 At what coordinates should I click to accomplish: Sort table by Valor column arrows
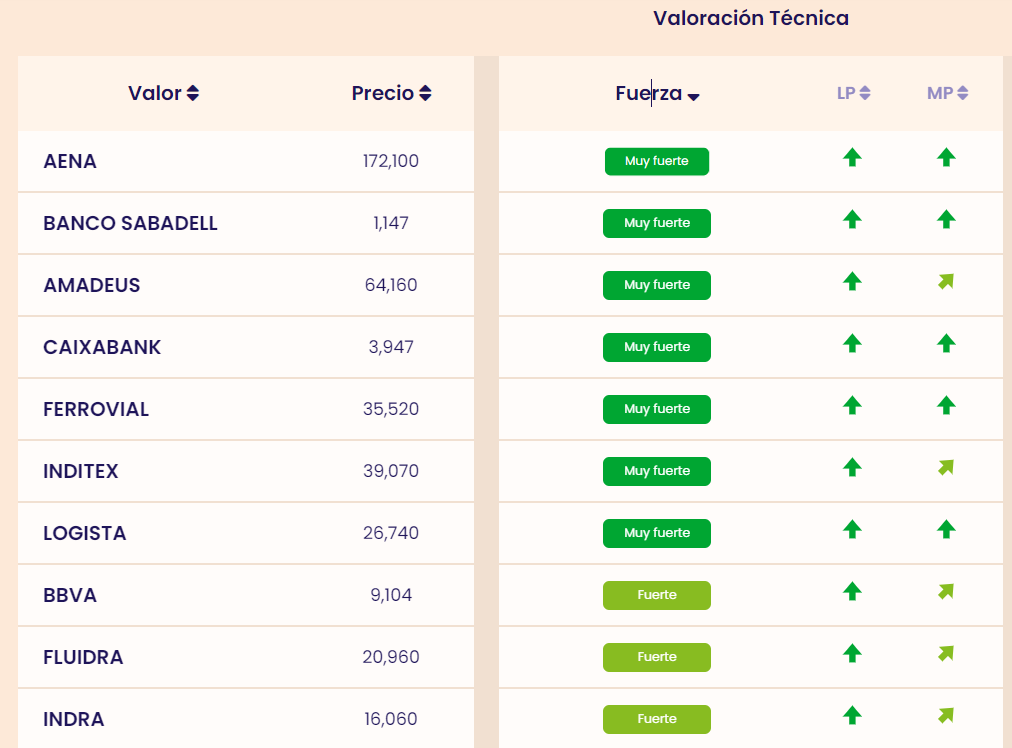pos(193,93)
